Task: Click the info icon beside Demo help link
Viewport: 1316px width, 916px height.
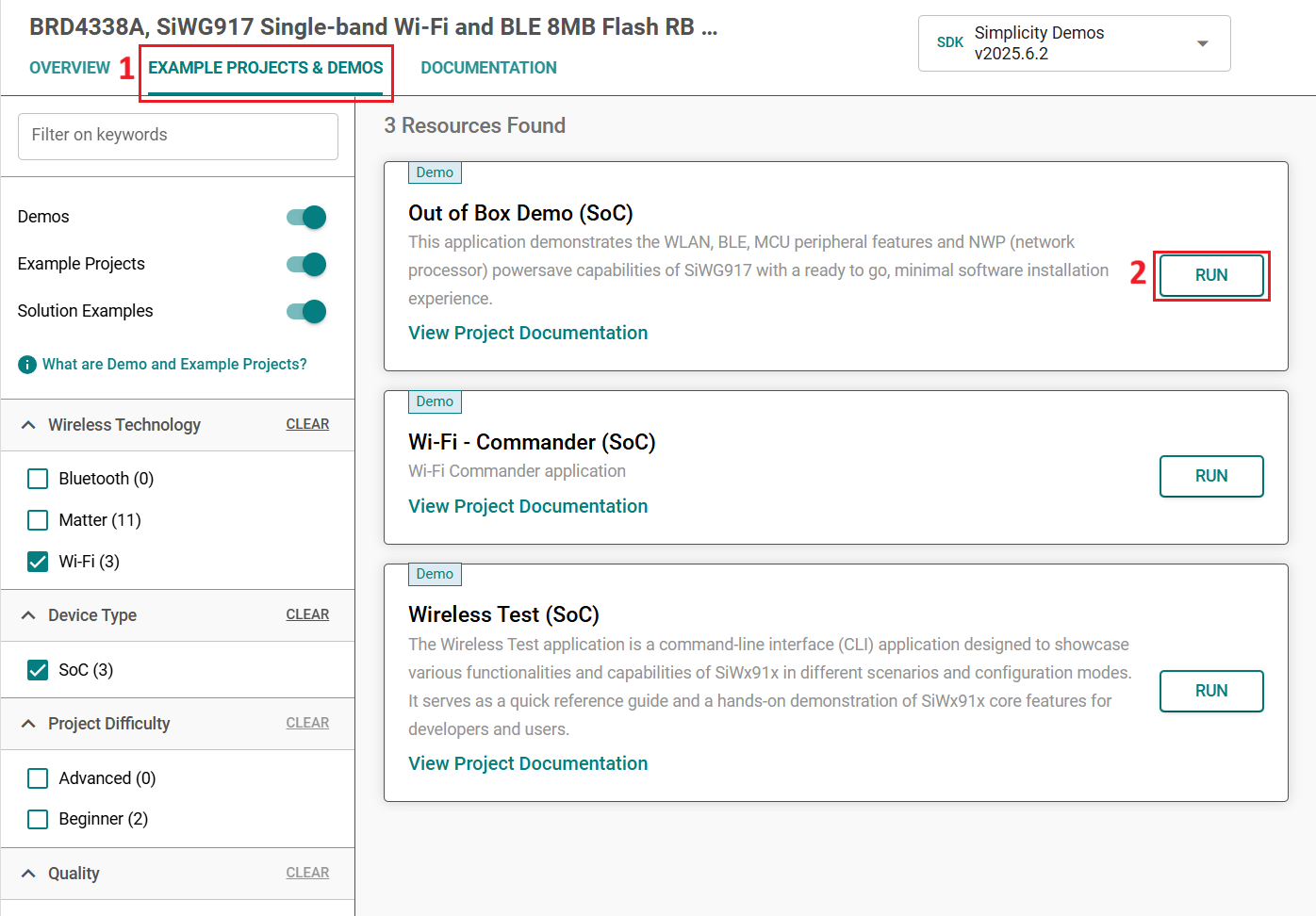Action: [27, 365]
